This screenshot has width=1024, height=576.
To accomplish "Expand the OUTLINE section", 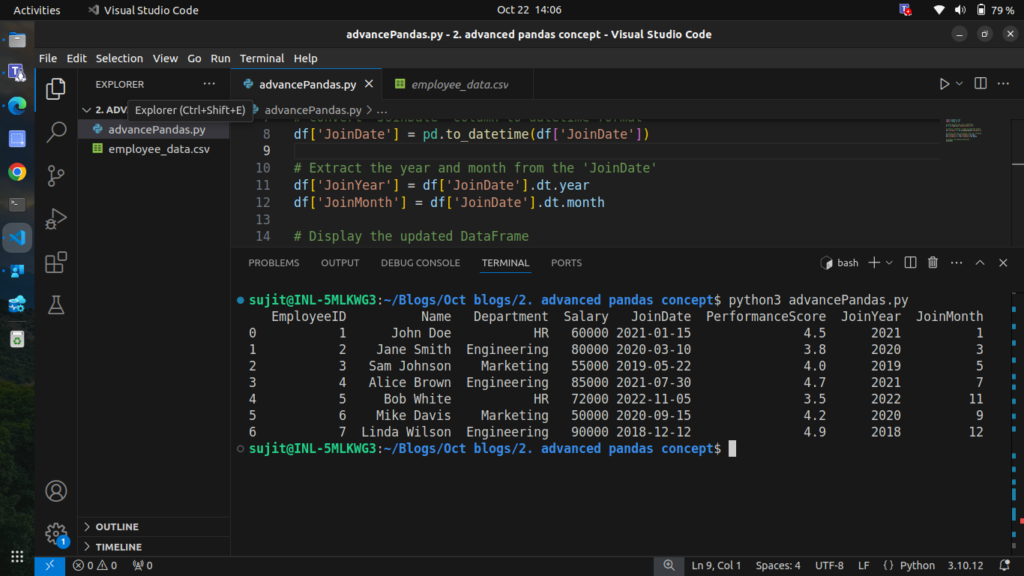I will point(117,527).
